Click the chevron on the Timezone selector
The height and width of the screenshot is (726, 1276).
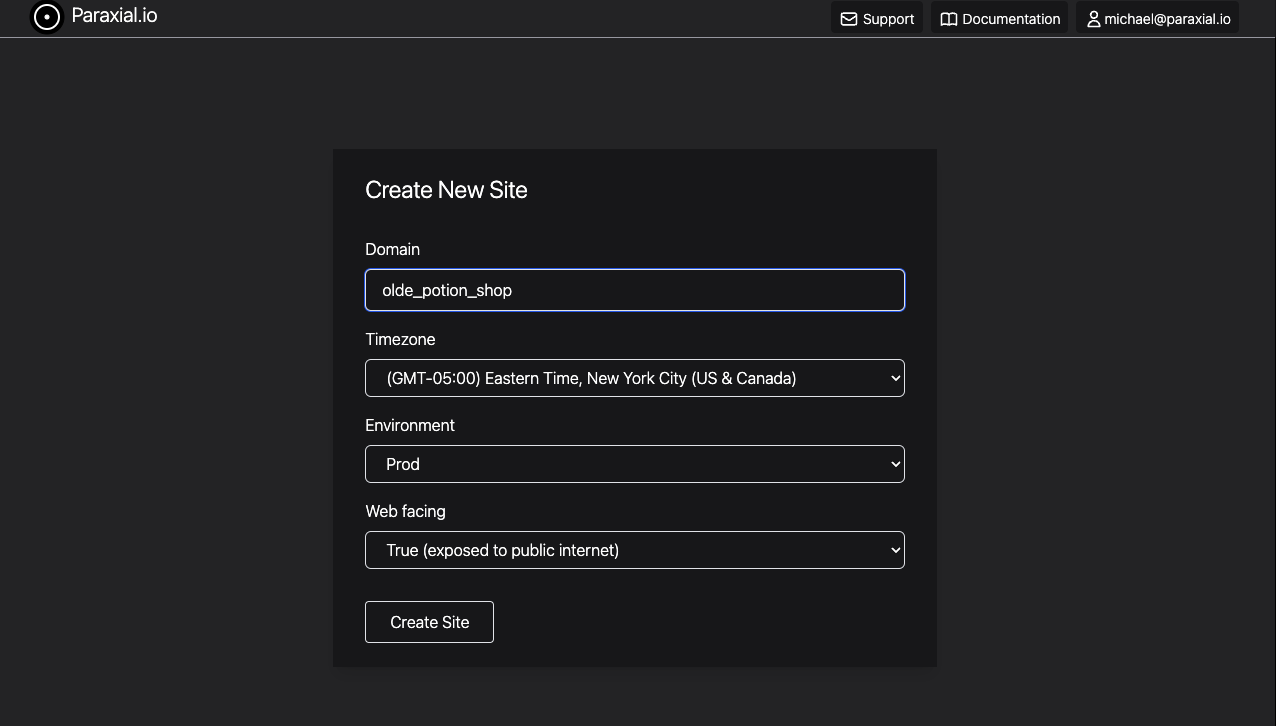(x=895, y=378)
